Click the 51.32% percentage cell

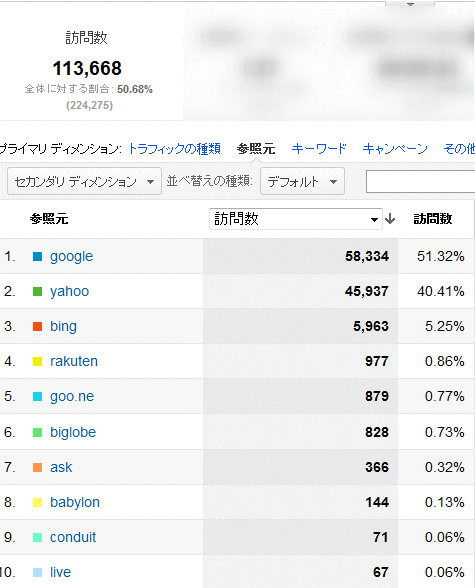click(x=441, y=256)
